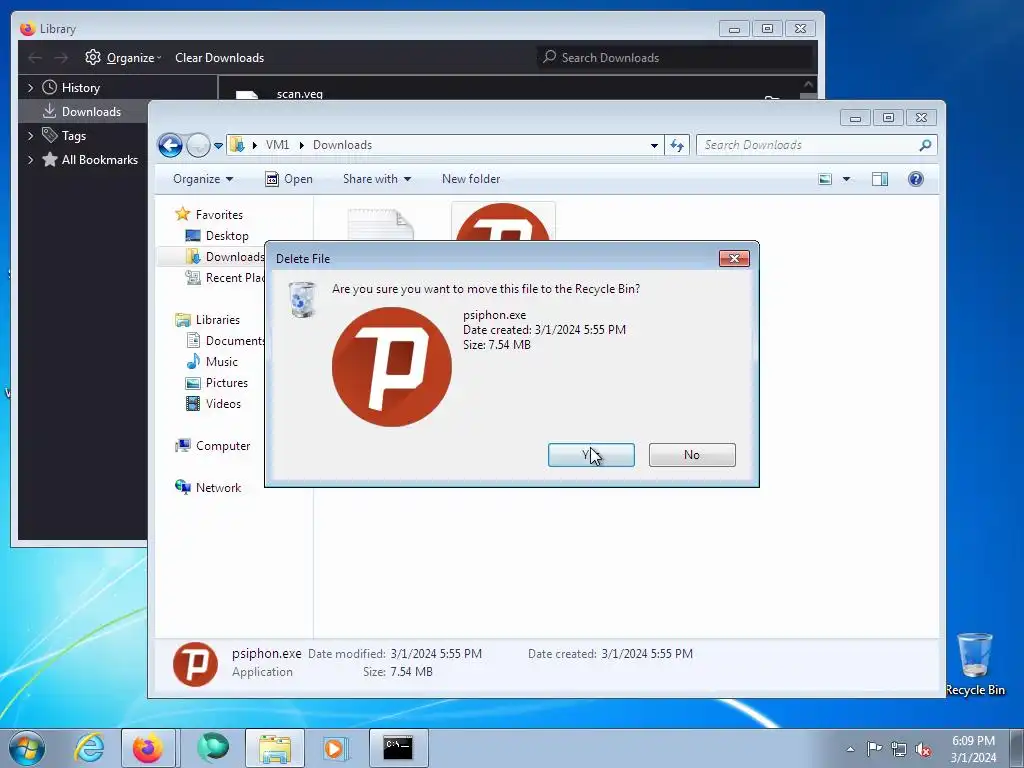
Task: Open the recent pages dropdown beside the nav arrows
Action: point(219,145)
